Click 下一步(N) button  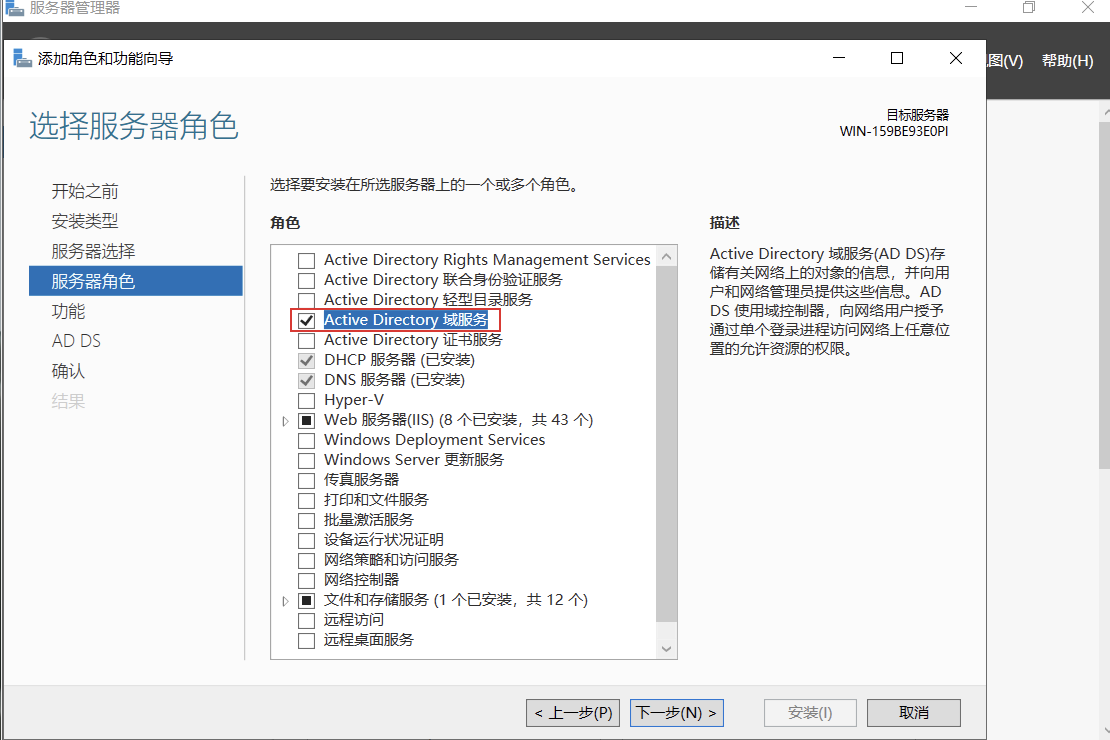click(677, 713)
